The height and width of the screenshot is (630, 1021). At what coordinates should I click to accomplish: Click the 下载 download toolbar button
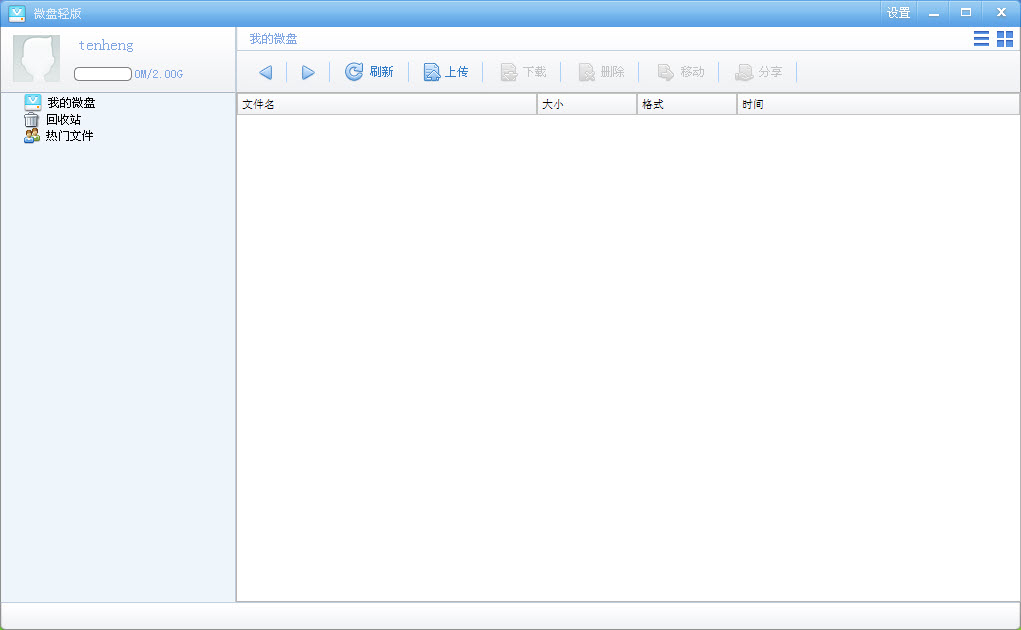point(523,72)
